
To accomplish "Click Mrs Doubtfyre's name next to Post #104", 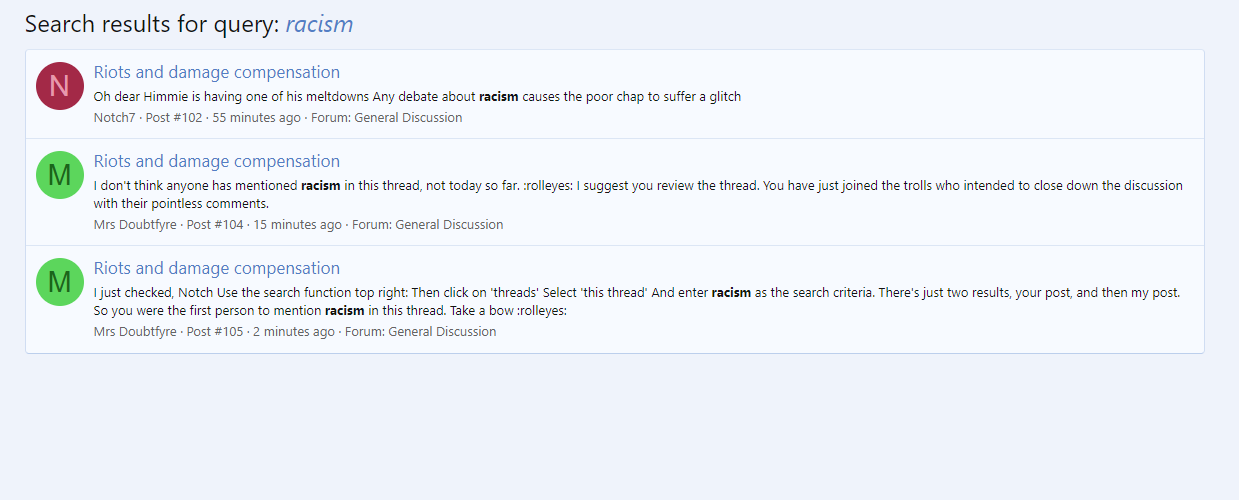I will [135, 225].
